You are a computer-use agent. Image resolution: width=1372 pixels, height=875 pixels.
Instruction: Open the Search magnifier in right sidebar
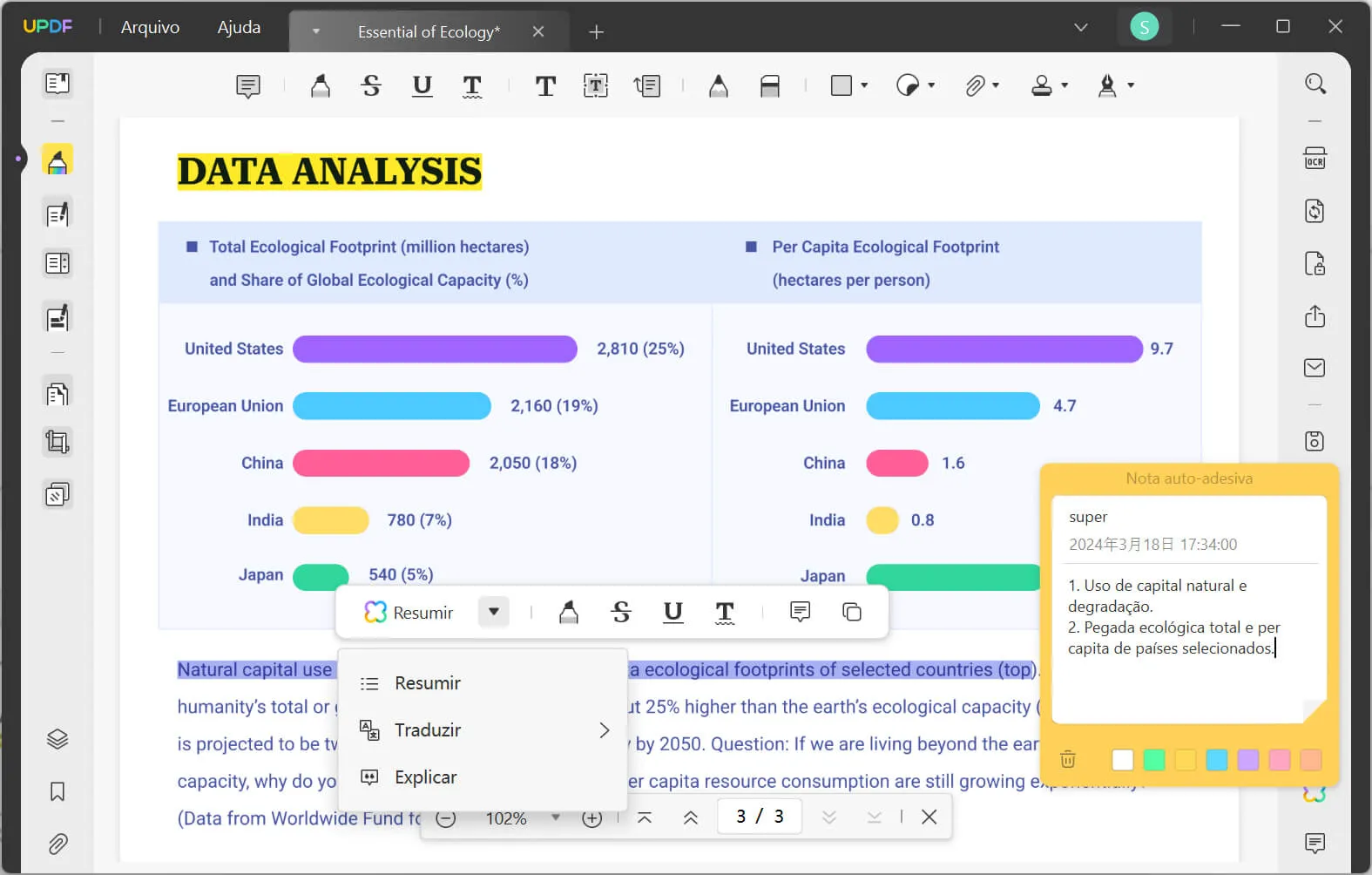click(1315, 84)
